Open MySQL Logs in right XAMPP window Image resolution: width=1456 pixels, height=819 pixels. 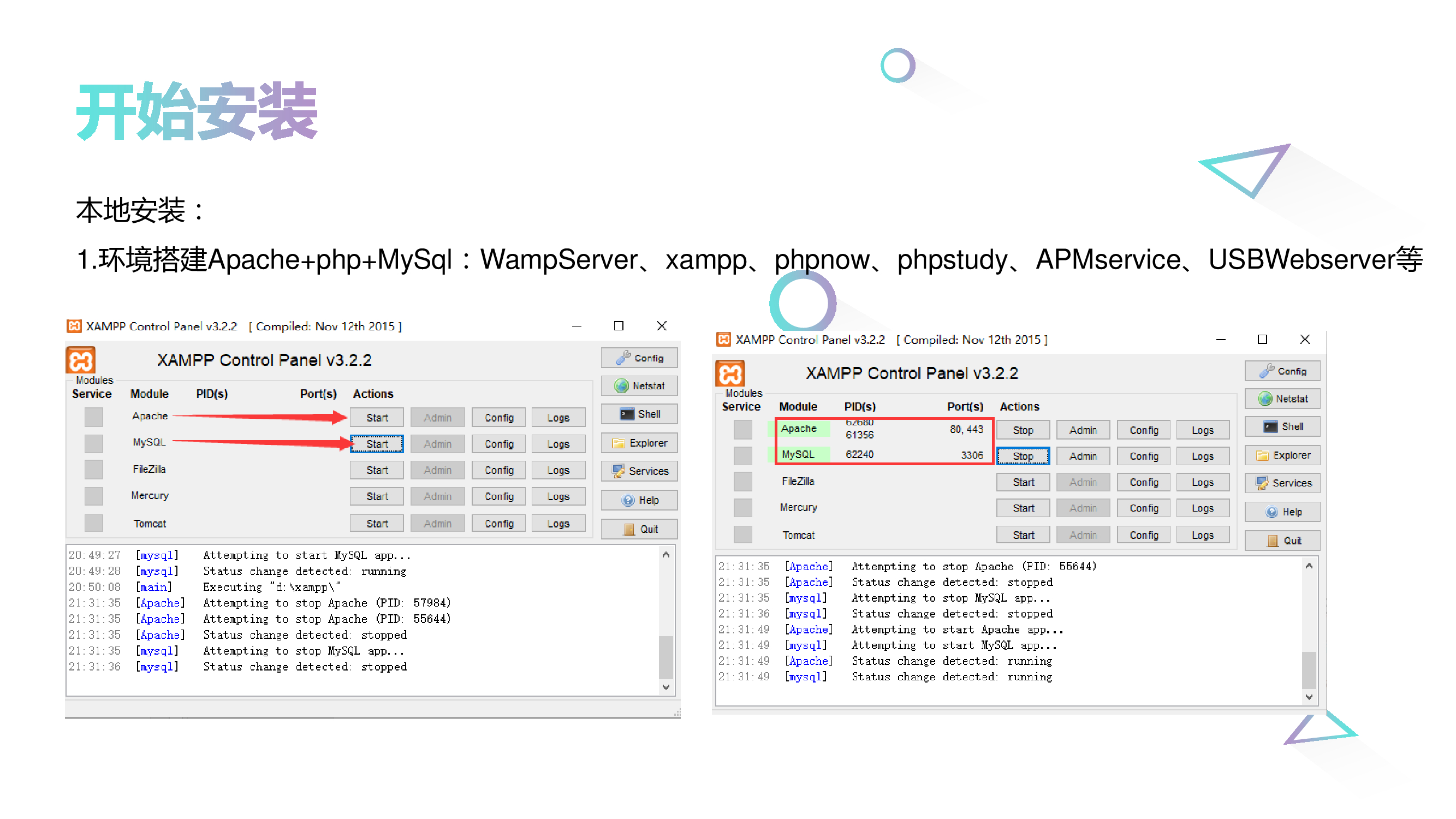point(1202,456)
